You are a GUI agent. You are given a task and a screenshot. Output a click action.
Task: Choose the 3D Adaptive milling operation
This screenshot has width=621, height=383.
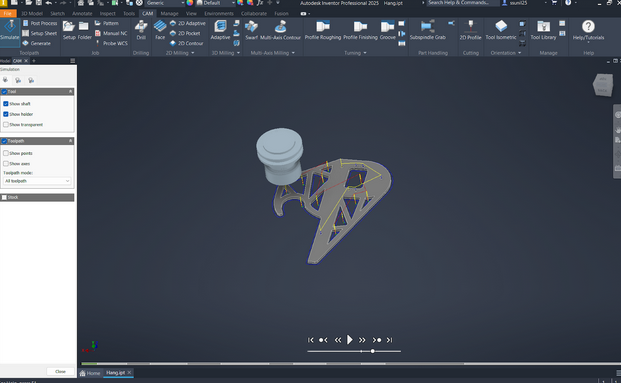point(220,30)
